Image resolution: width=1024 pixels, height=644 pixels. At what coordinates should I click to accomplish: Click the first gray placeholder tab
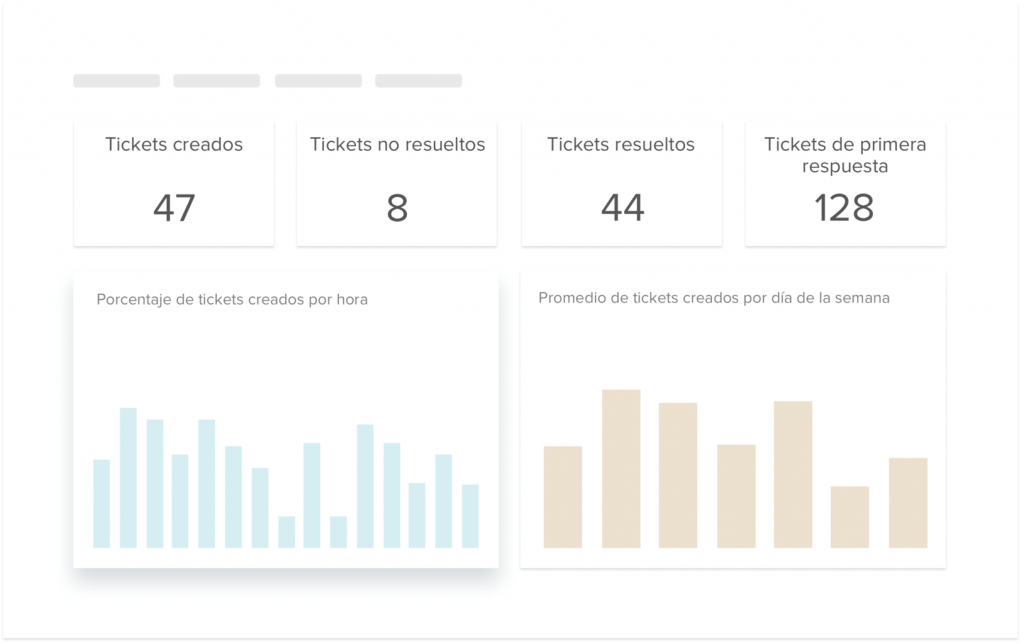[116, 81]
